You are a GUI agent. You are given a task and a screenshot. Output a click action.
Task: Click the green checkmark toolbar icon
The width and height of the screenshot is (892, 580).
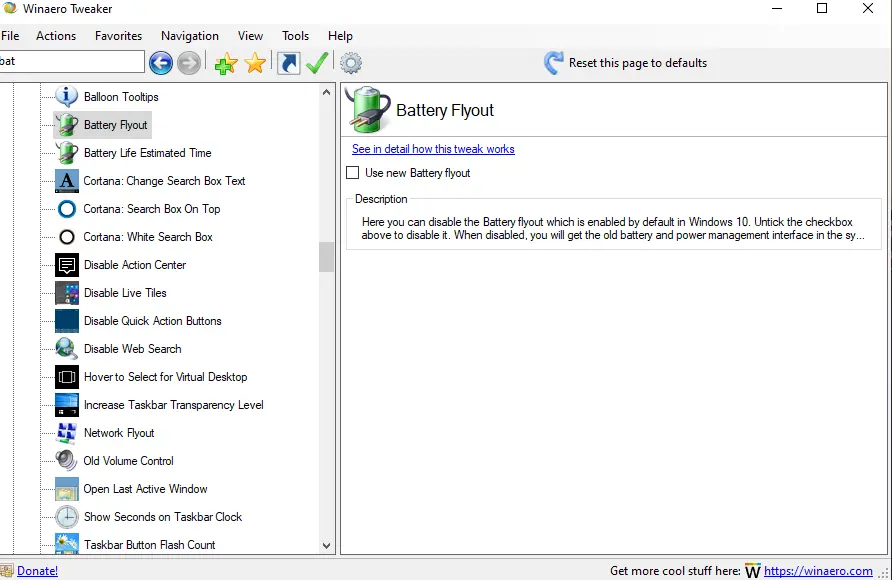pyautogui.click(x=317, y=63)
